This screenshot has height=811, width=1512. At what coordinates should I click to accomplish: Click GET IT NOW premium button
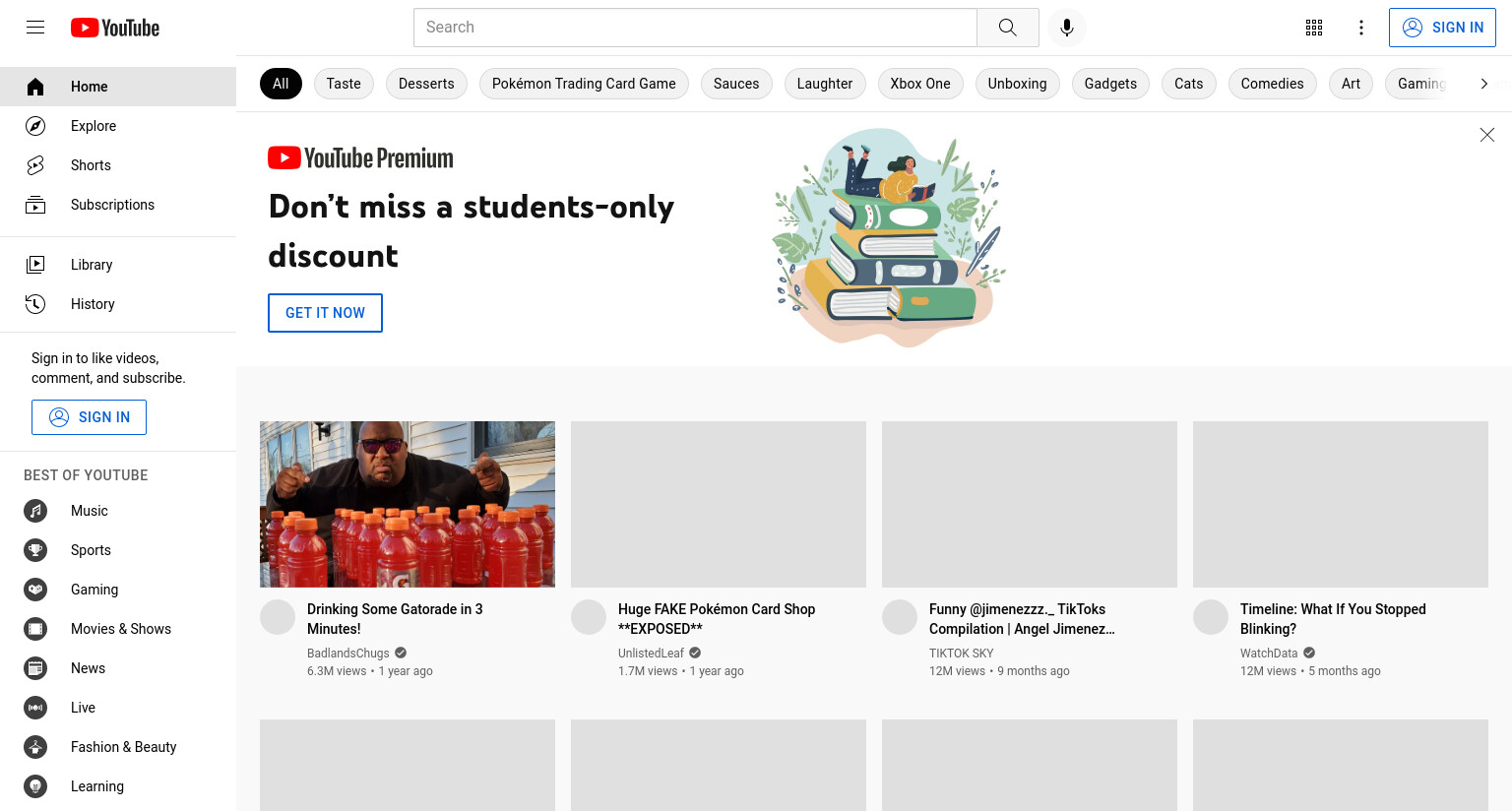pos(325,313)
